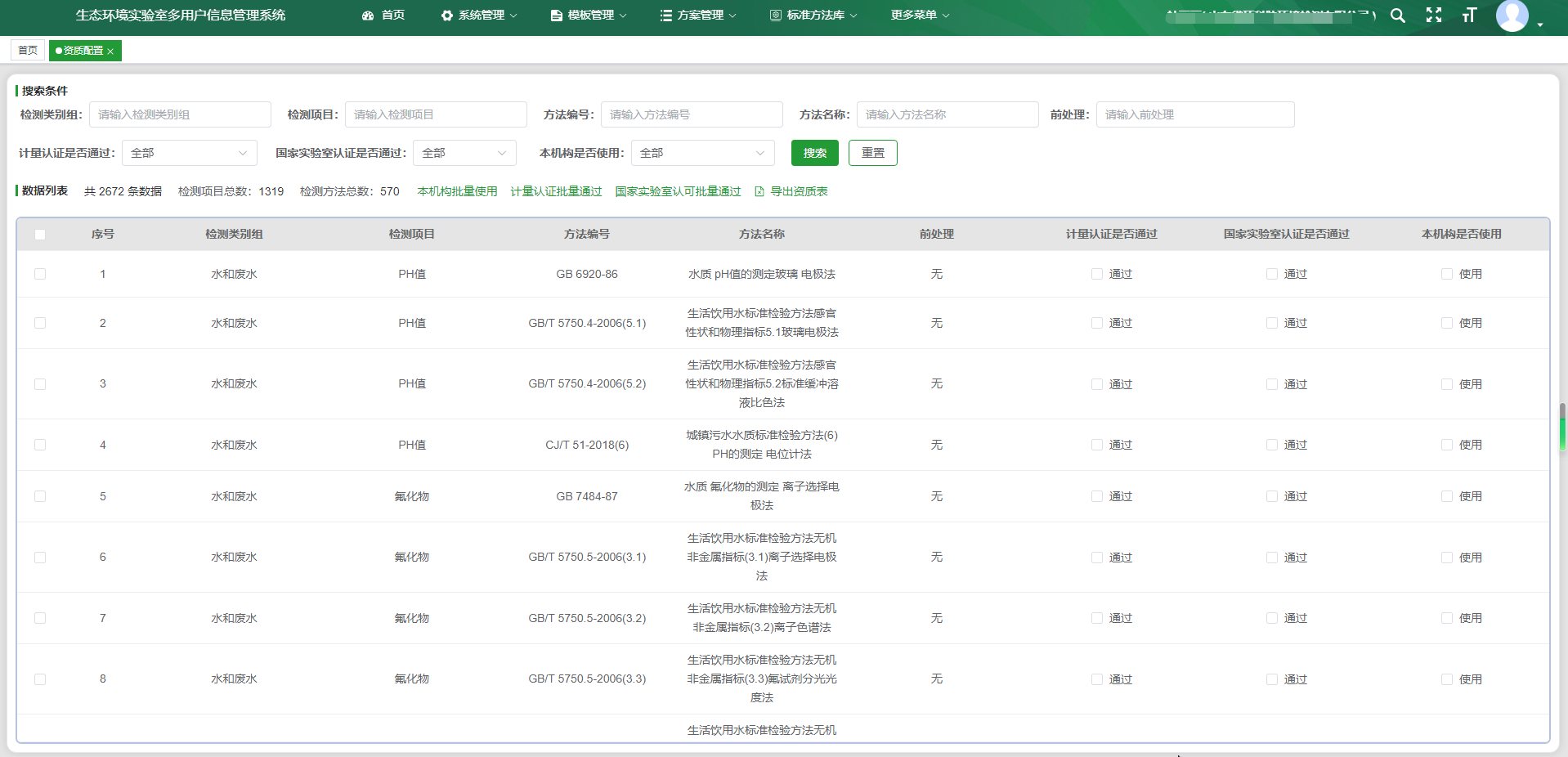The width and height of the screenshot is (1568, 757).
Task: Open the 本机构是否使用 dropdown
Action: [702, 153]
